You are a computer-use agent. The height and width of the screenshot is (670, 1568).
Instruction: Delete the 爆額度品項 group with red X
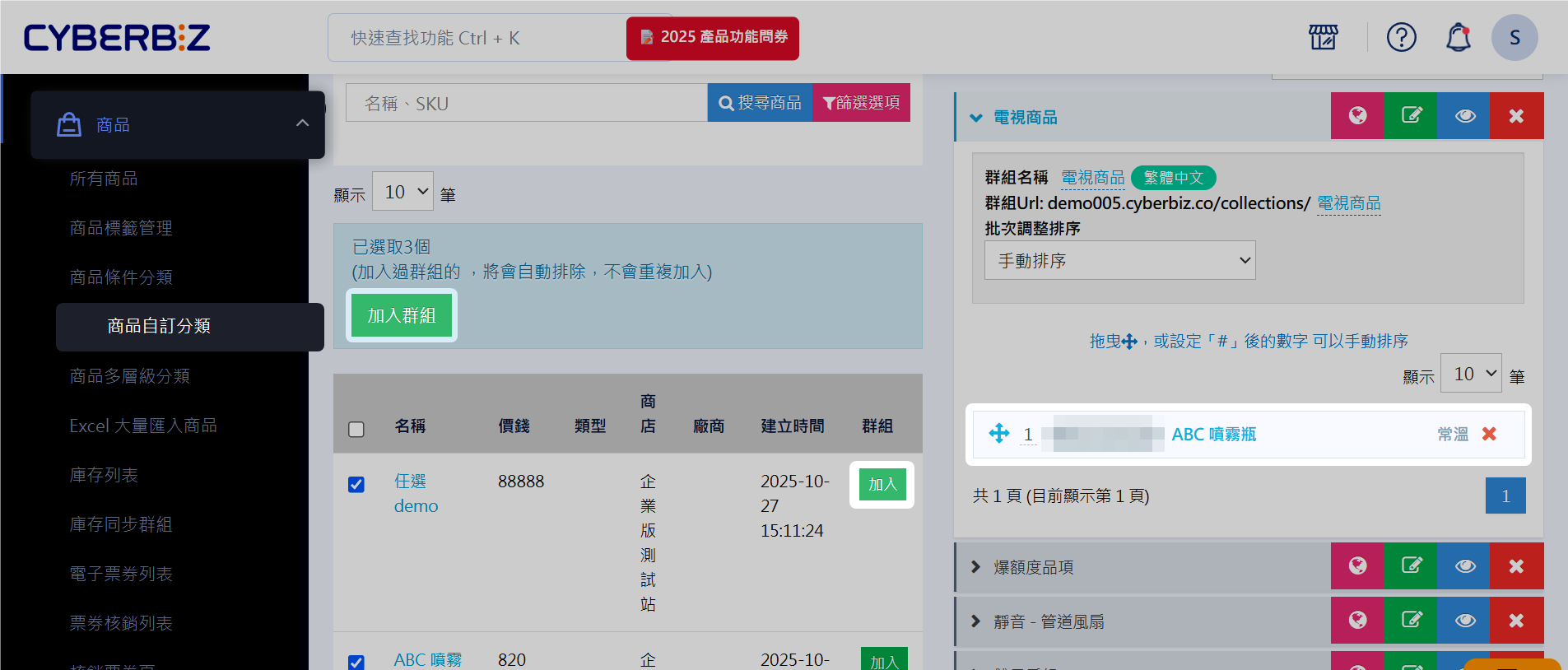pyautogui.click(x=1516, y=566)
